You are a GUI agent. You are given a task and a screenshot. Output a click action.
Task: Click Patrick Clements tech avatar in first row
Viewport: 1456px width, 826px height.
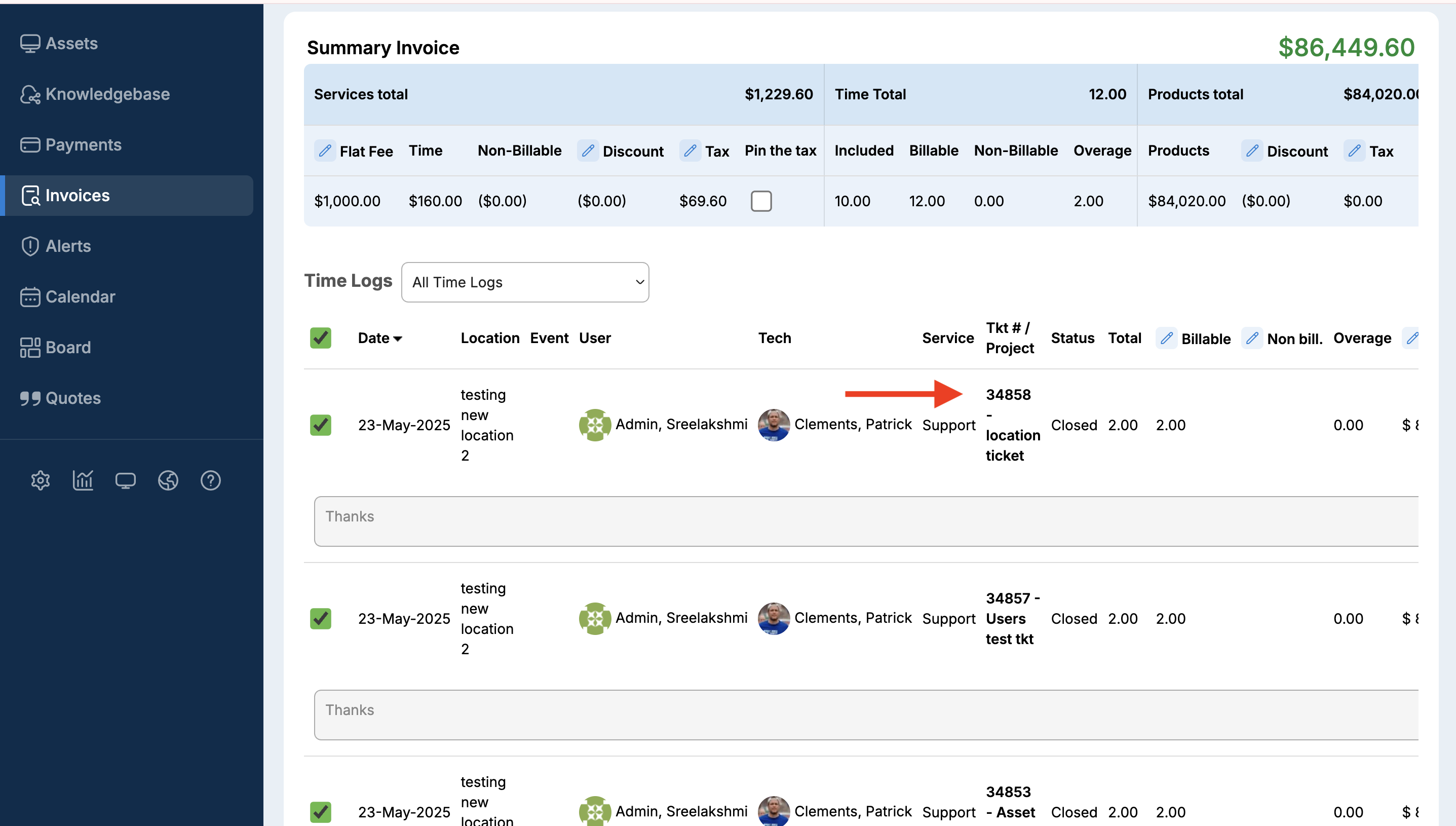click(774, 425)
